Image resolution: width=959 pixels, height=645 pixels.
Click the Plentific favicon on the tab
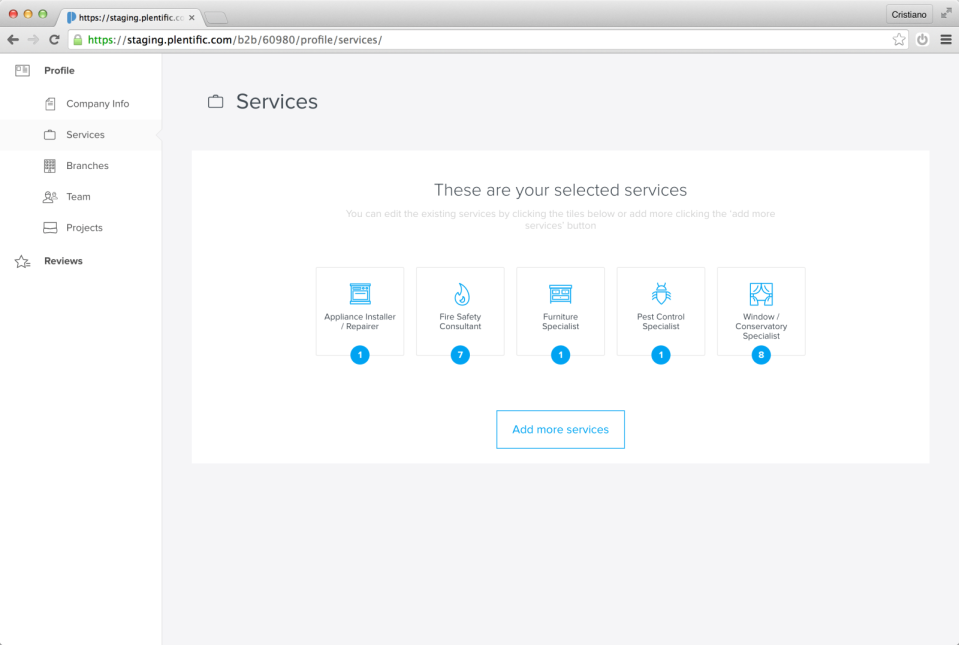coord(71,18)
